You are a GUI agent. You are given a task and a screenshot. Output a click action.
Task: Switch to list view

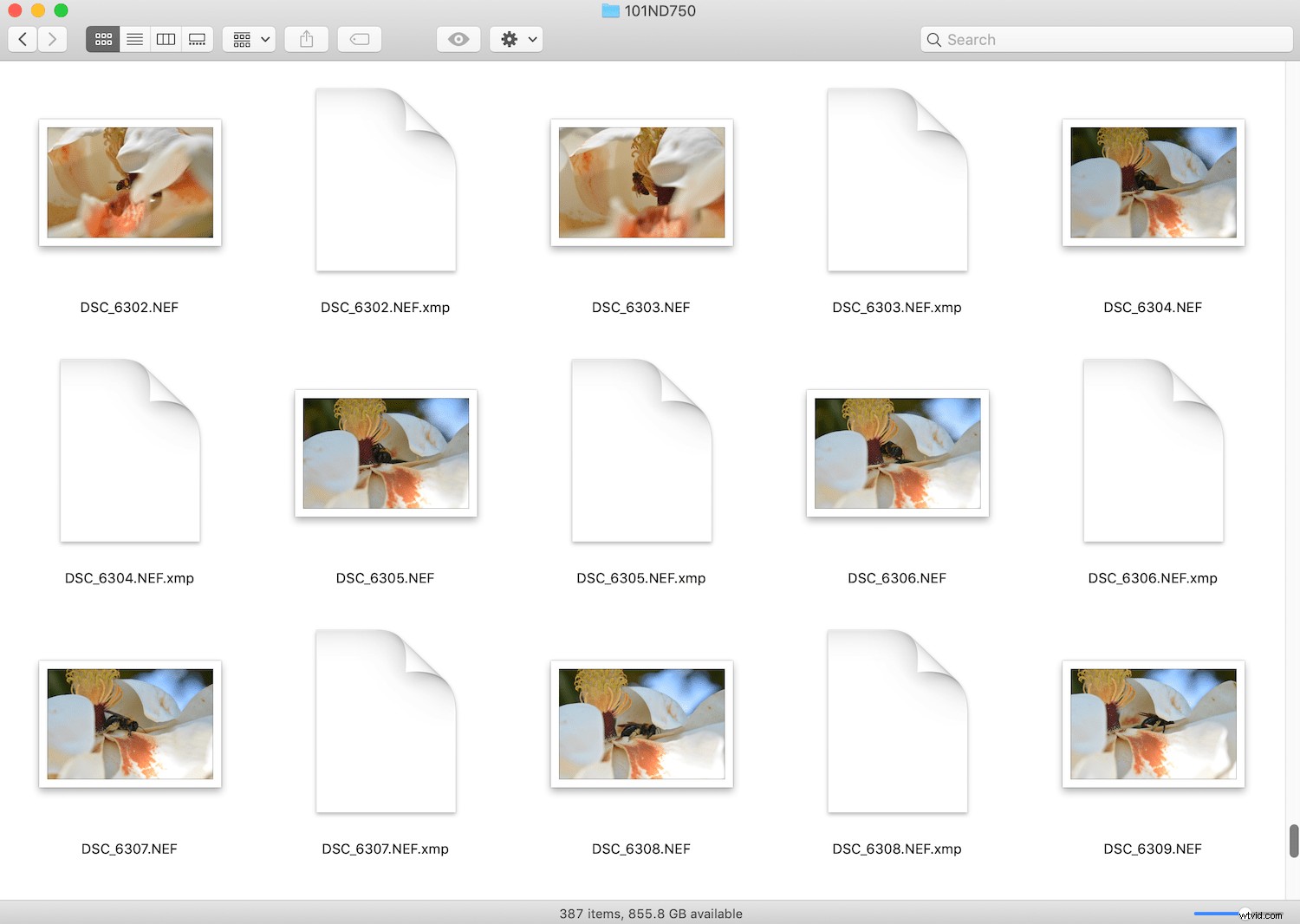(x=134, y=39)
